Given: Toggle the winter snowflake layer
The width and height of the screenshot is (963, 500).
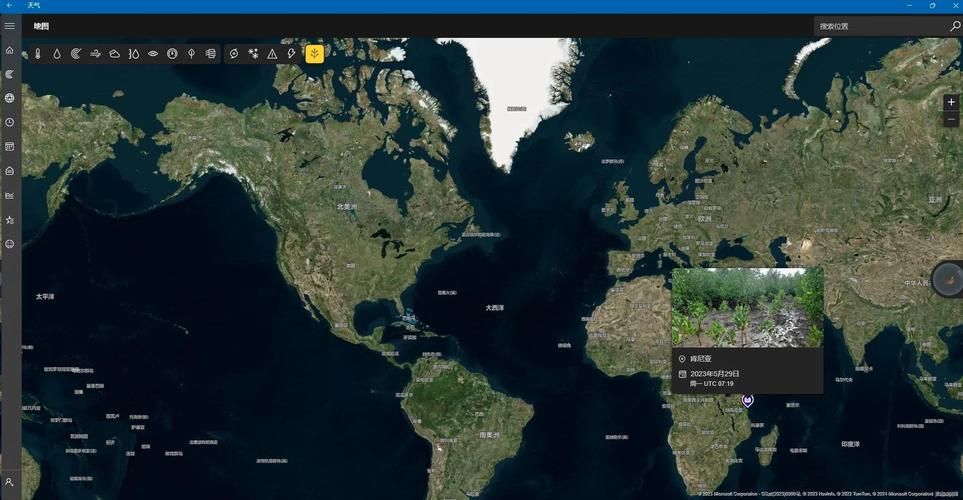Looking at the screenshot, I should click(252, 54).
